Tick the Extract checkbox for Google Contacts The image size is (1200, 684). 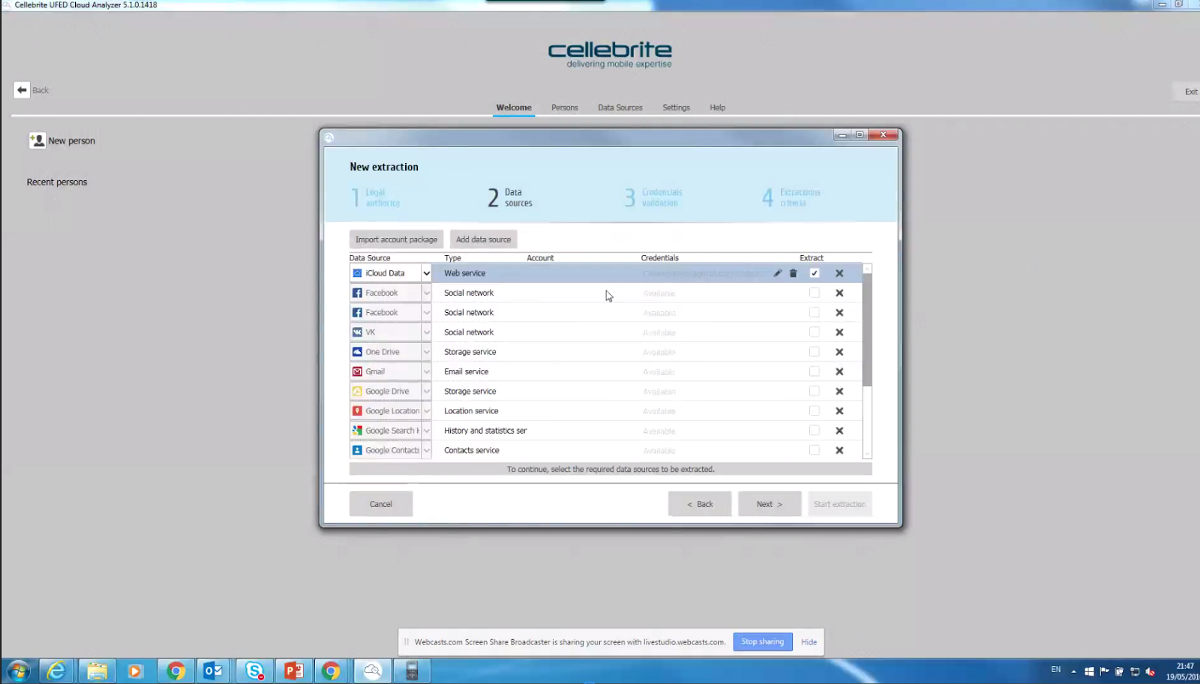[814, 450]
